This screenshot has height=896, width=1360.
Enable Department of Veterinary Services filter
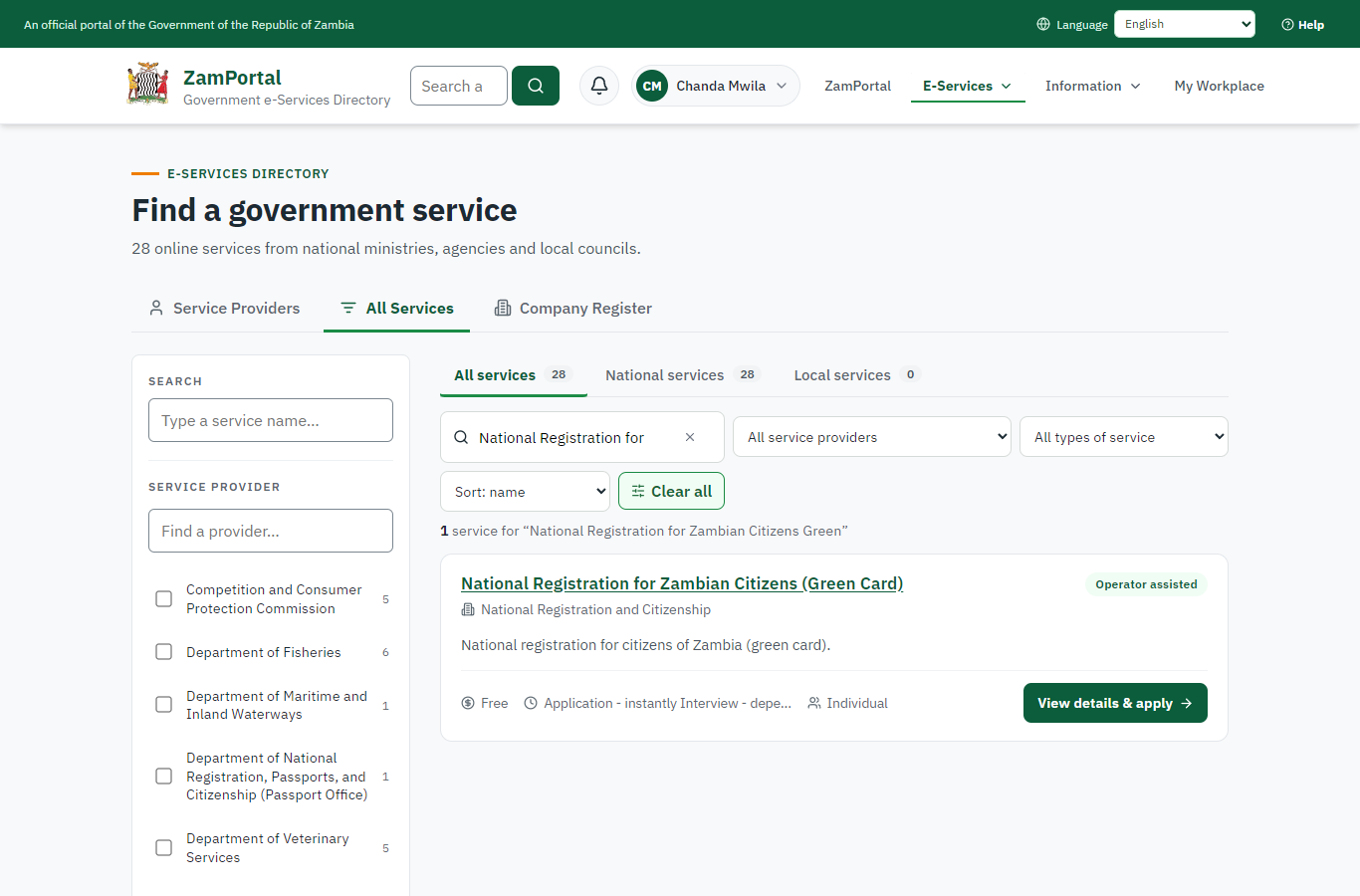coord(164,848)
